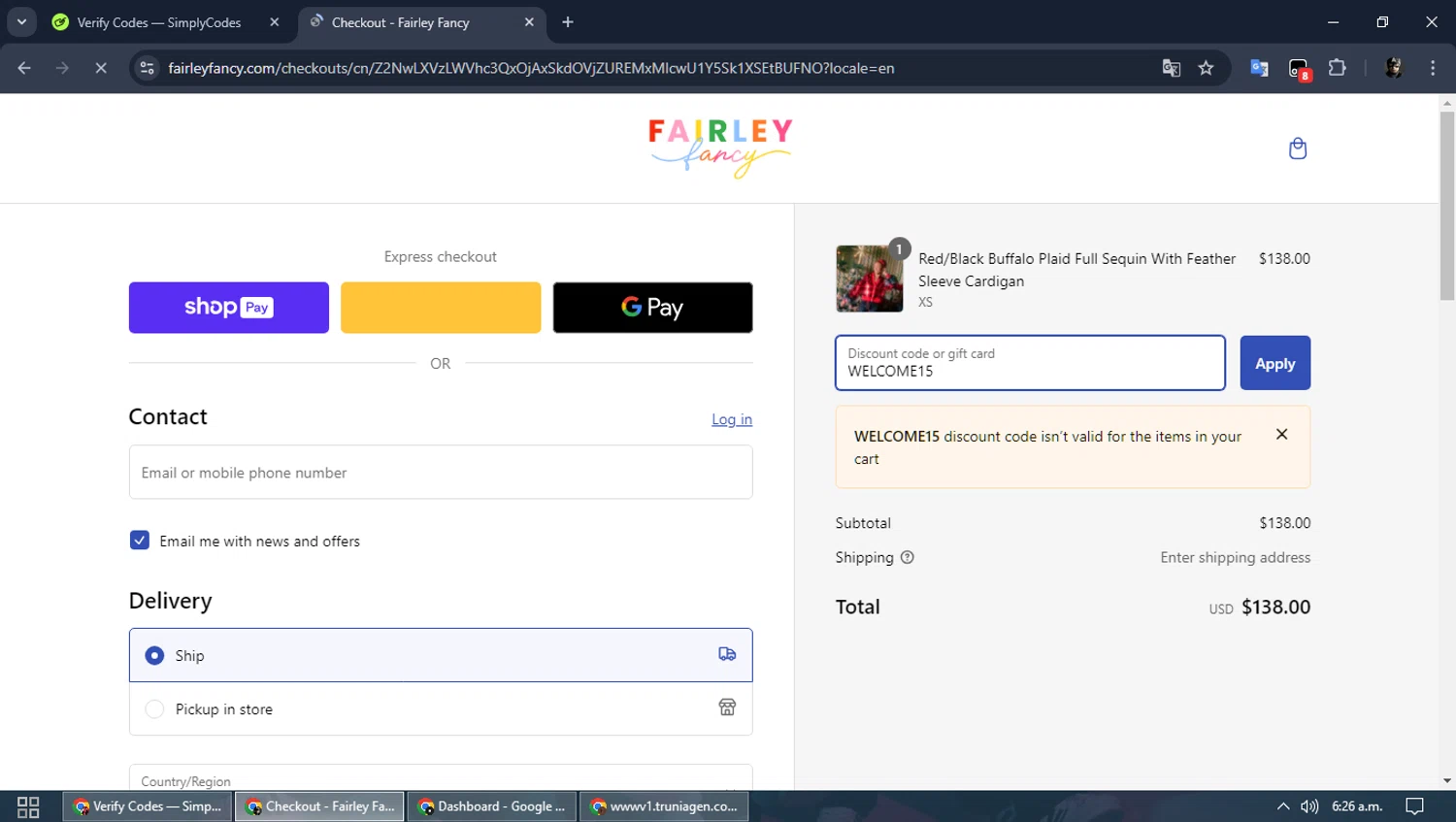Click the Enter shipping address text

click(x=1235, y=557)
